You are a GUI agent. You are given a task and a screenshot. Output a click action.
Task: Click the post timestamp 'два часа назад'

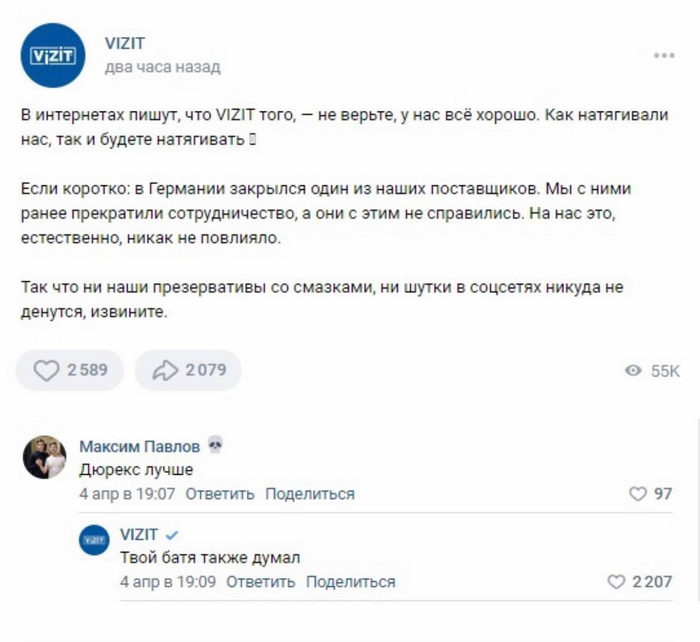click(162, 67)
